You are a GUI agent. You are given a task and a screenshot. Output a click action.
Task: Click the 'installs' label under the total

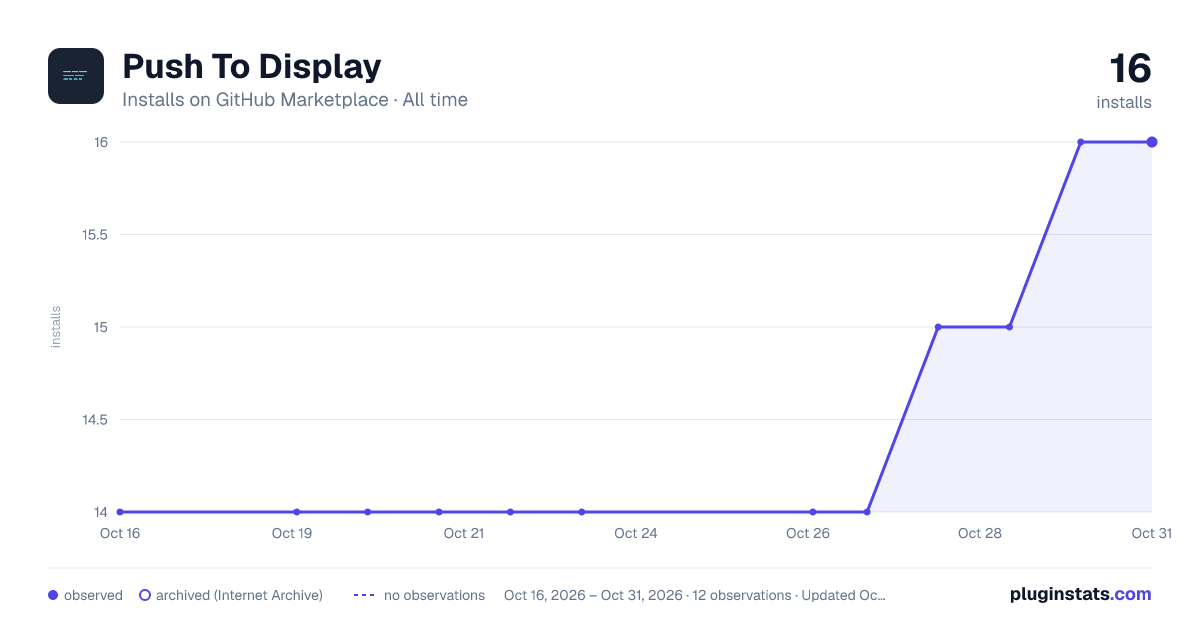coord(1124,102)
